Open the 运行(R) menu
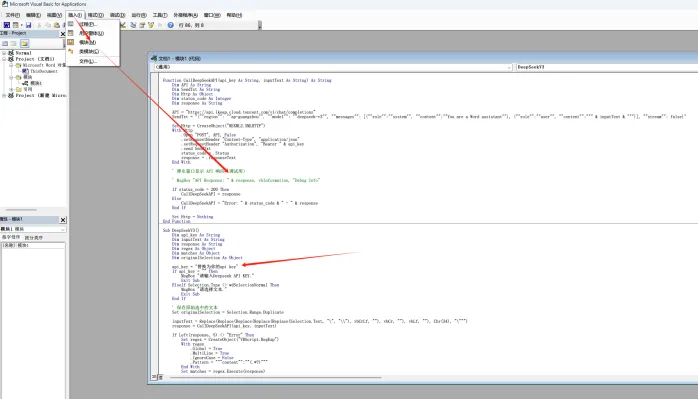This screenshot has width=698, height=399. (x=139, y=15)
